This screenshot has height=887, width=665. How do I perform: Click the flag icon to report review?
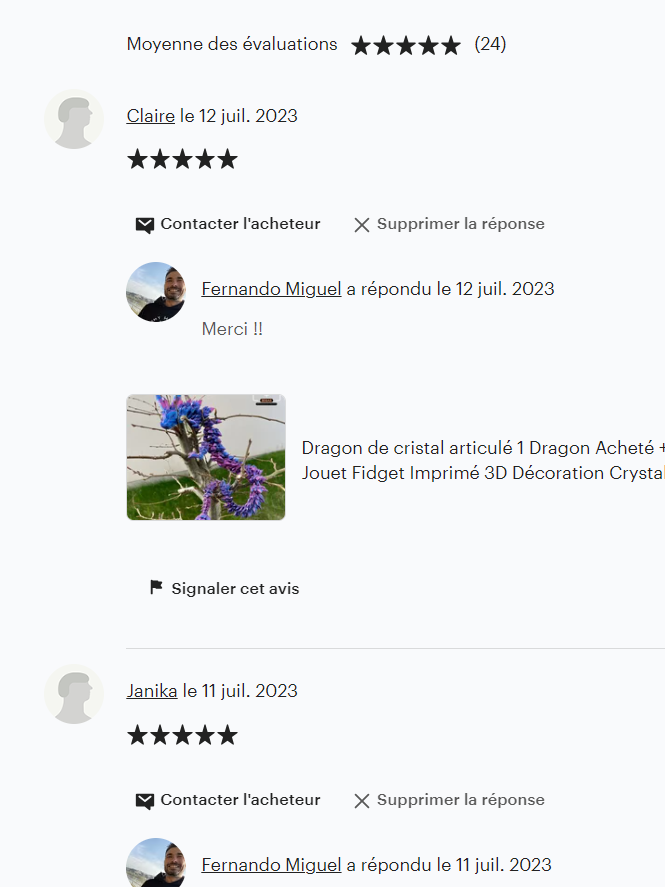click(156, 587)
